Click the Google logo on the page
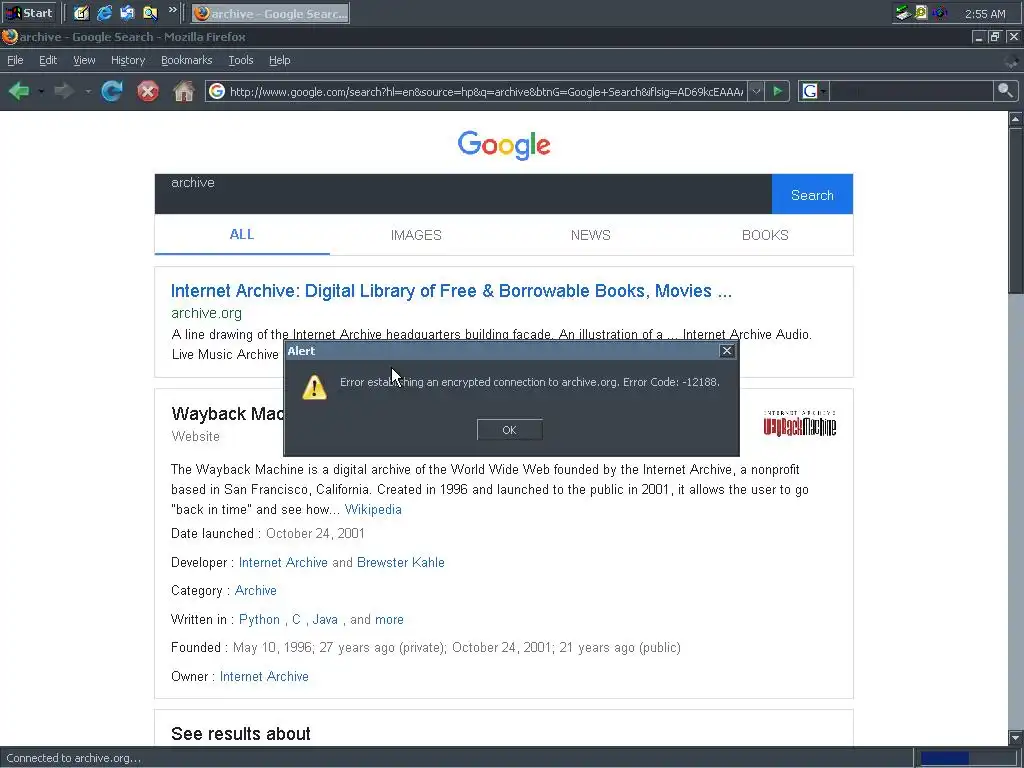This screenshot has height=768, width=1024. (504, 145)
